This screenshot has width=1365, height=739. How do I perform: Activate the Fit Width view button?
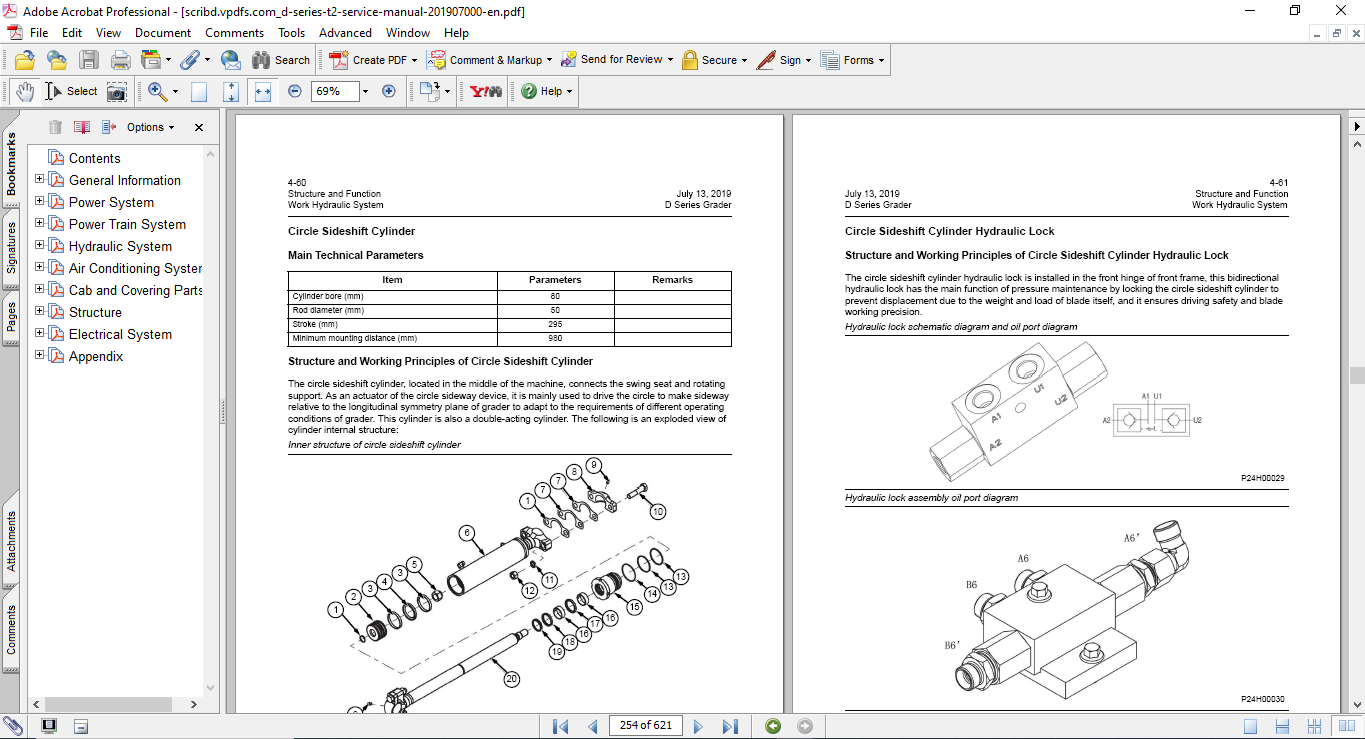click(x=263, y=91)
